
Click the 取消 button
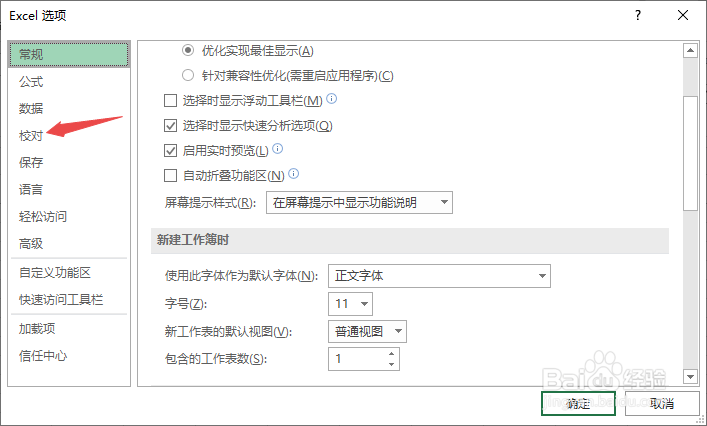tap(661, 404)
